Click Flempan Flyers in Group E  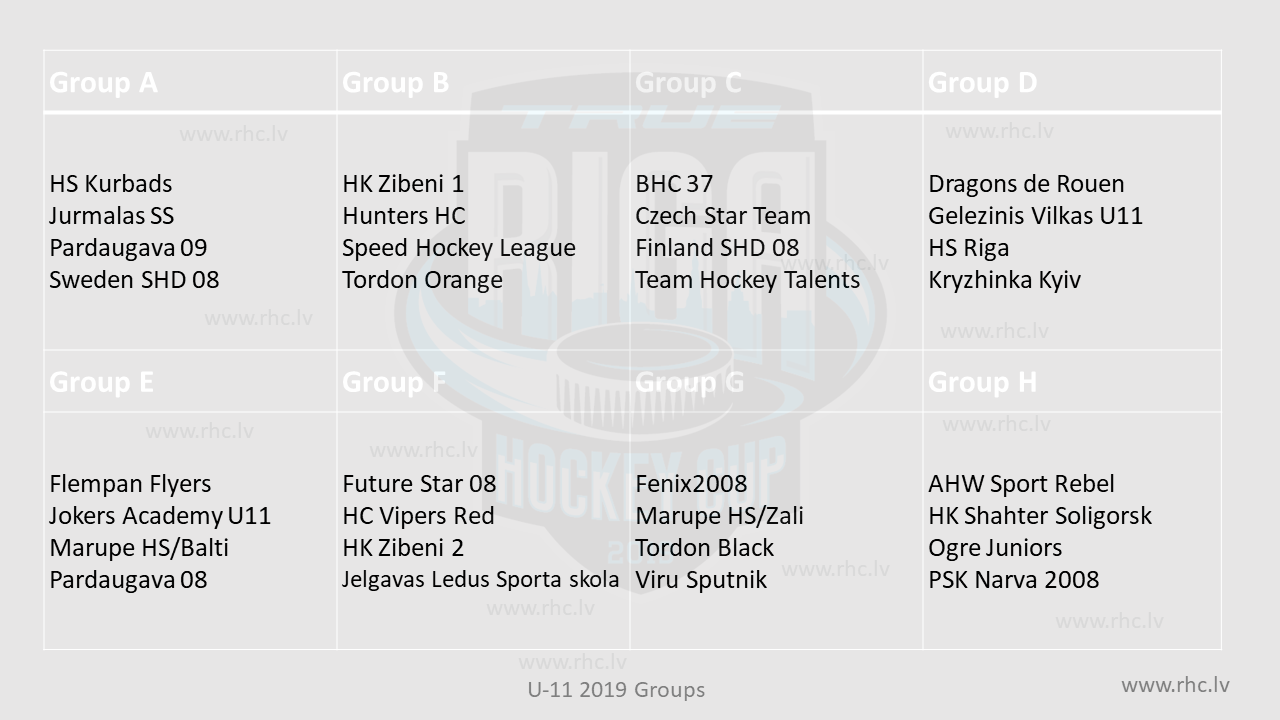pyautogui.click(x=130, y=484)
